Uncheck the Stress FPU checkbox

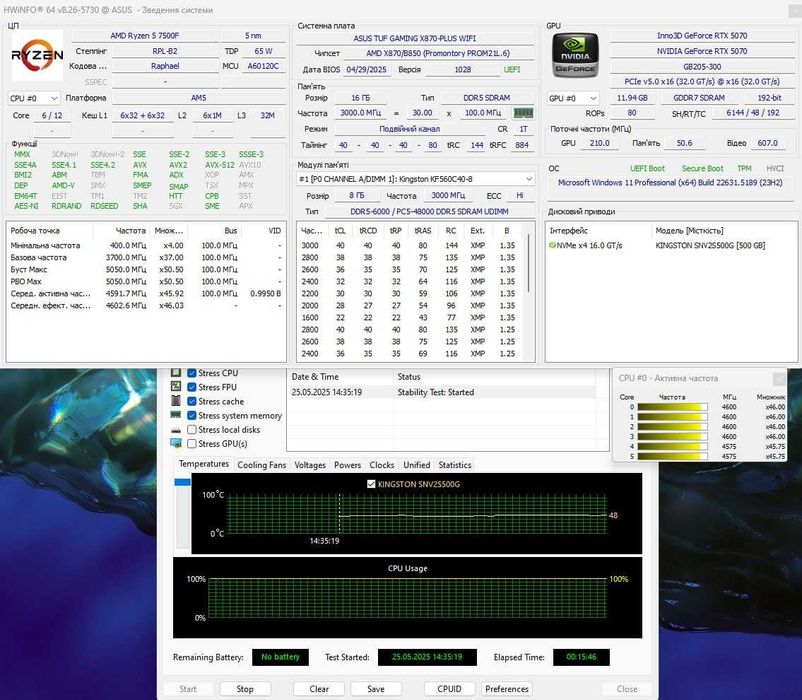tap(192, 387)
